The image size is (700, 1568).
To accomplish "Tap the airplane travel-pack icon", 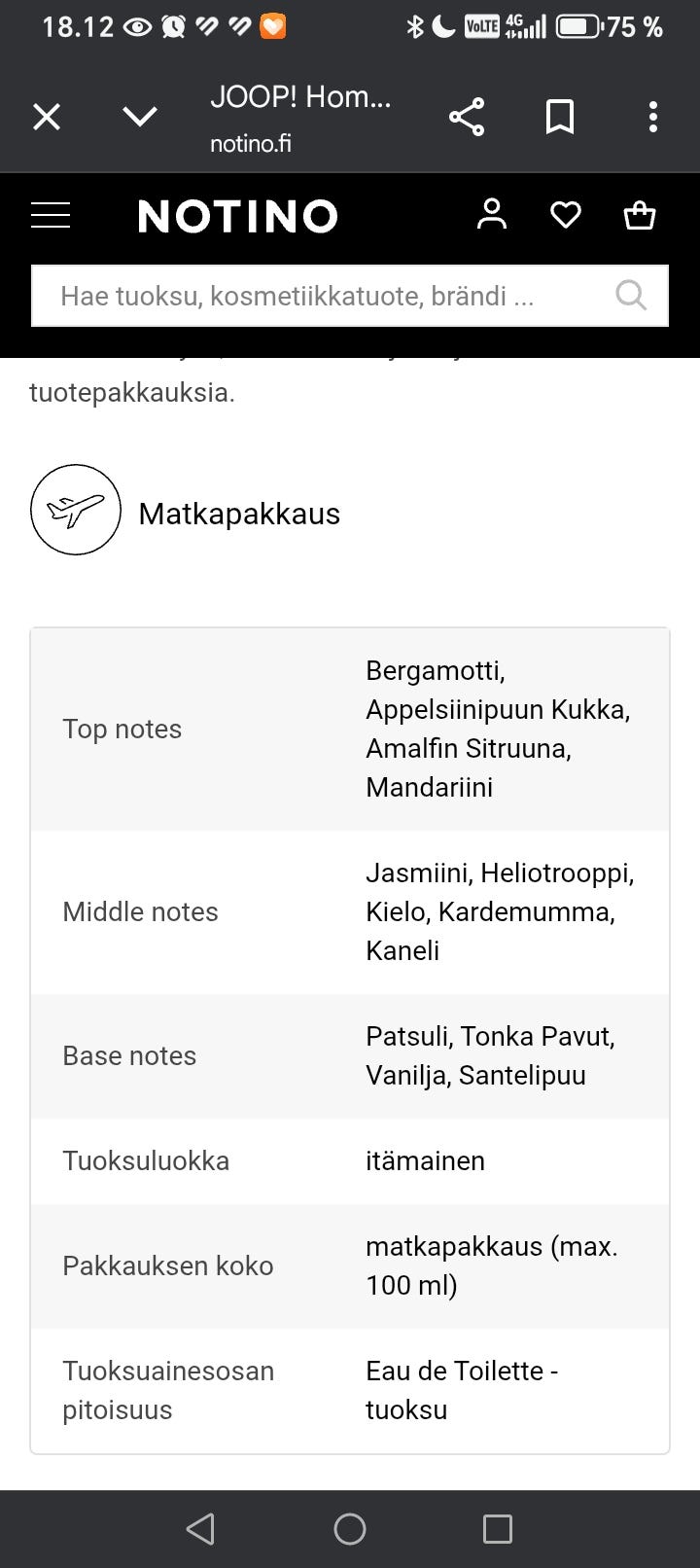I will point(76,510).
